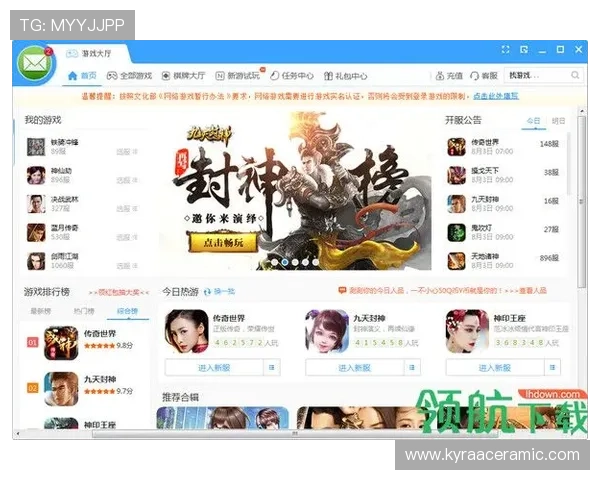Open first 推荐合辑 collection banner
This screenshot has height=480, width=600.
tap(223, 417)
